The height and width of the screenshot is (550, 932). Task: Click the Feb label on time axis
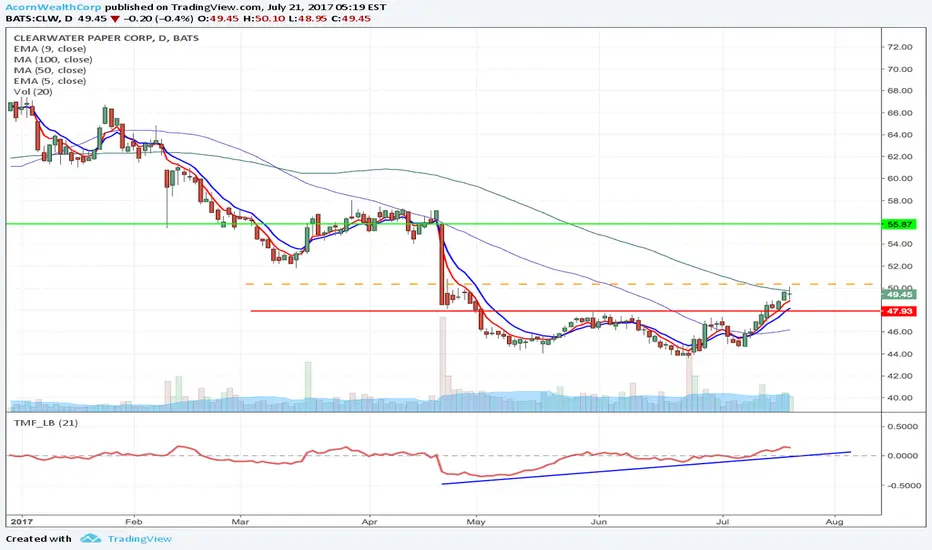(134, 521)
